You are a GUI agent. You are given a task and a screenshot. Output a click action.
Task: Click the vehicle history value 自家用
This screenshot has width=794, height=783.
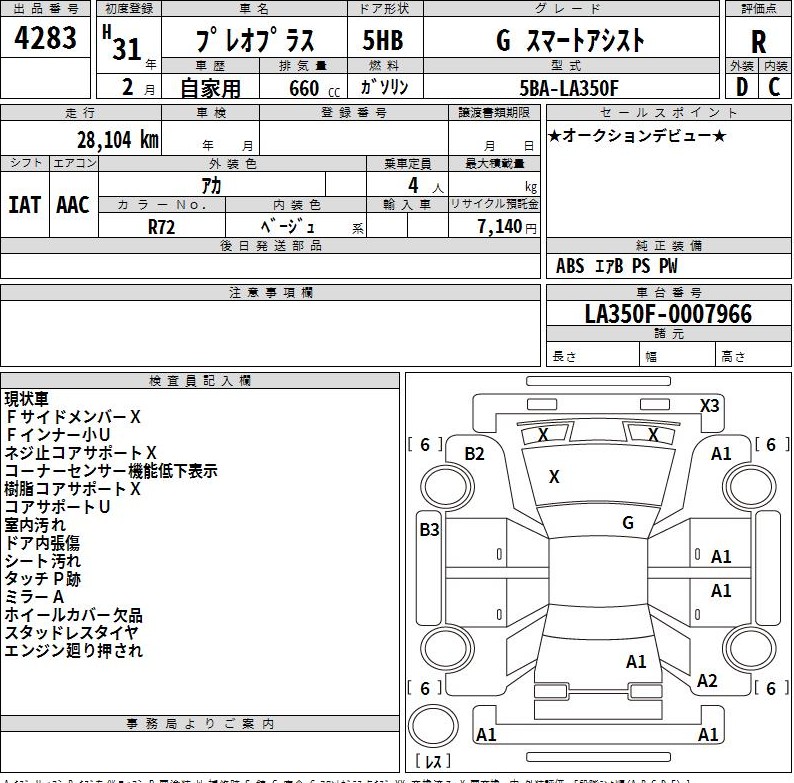210,88
